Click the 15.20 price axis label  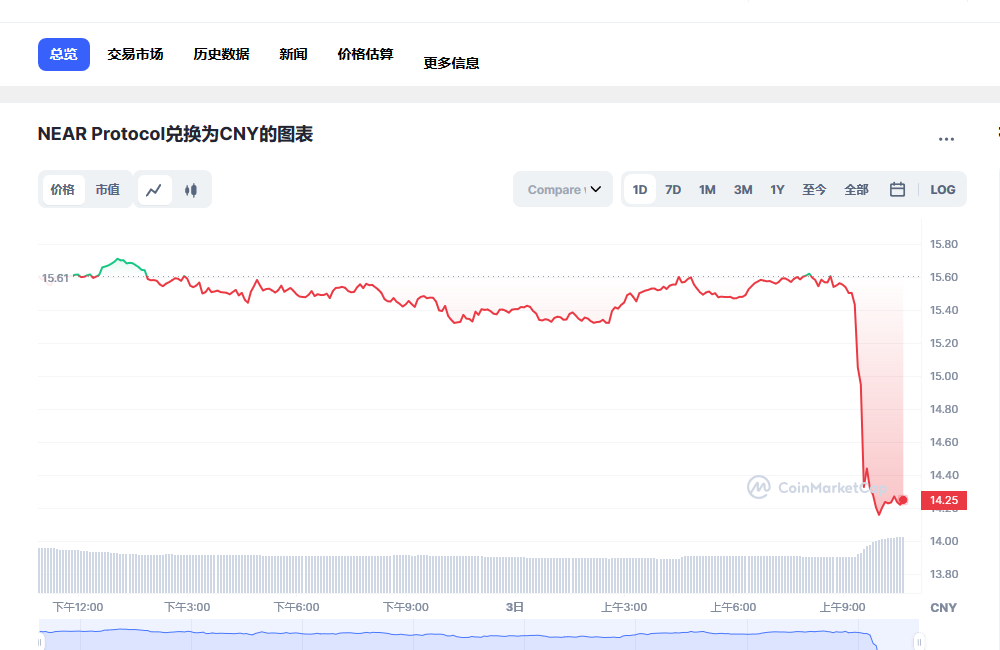click(x=944, y=343)
